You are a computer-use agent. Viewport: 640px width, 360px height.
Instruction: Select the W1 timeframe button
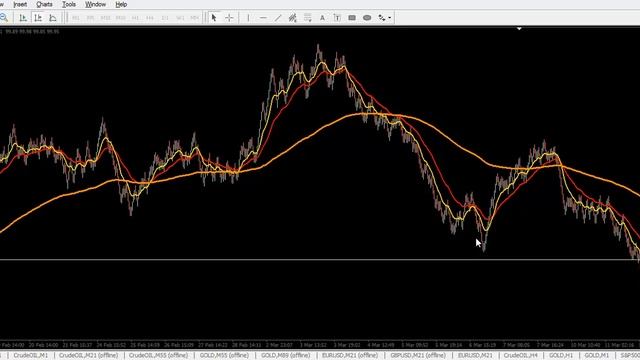pyautogui.click(x=180, y=18)
